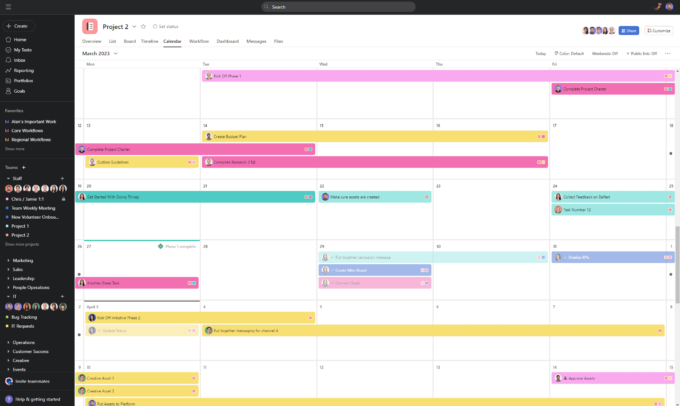Click the plus icon next to Teams

[24, 167]
